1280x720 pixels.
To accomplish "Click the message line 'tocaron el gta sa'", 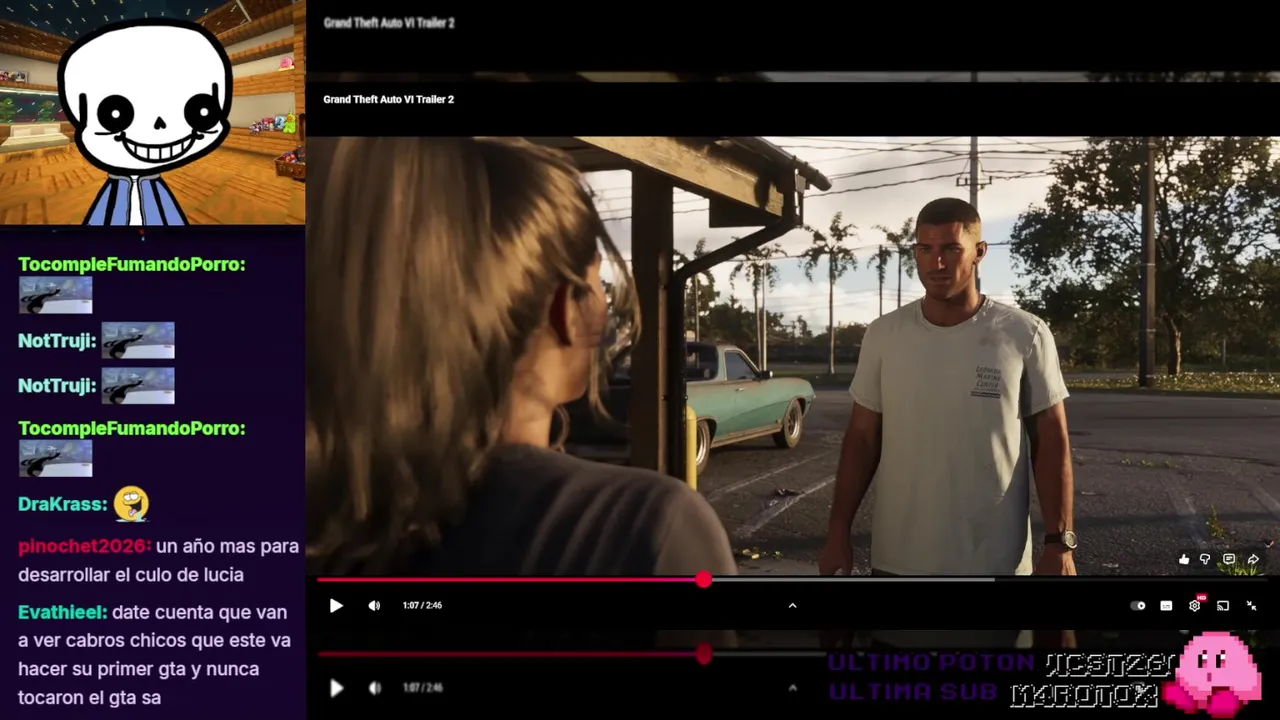I will (x=89, y=698).
